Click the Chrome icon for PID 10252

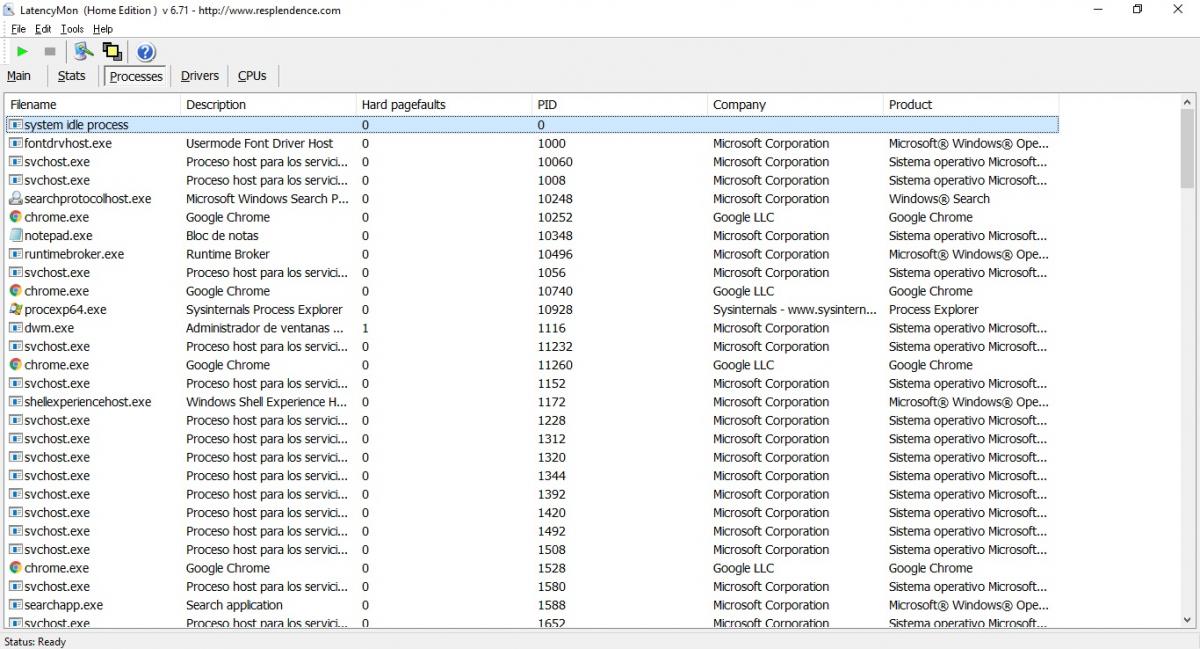click(x=16, y=217)
